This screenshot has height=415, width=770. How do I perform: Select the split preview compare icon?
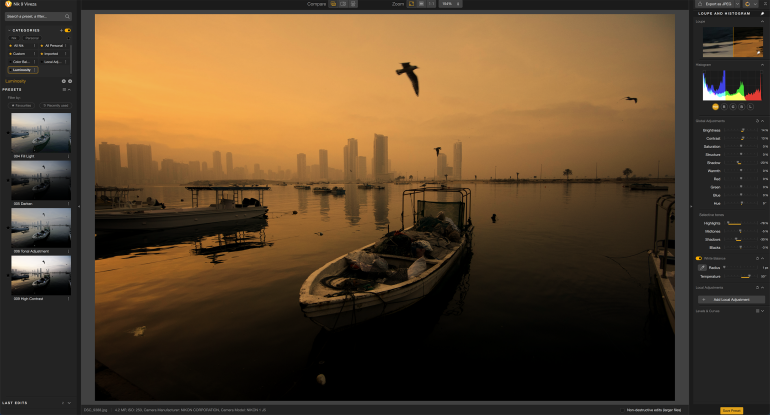point(343,4)
